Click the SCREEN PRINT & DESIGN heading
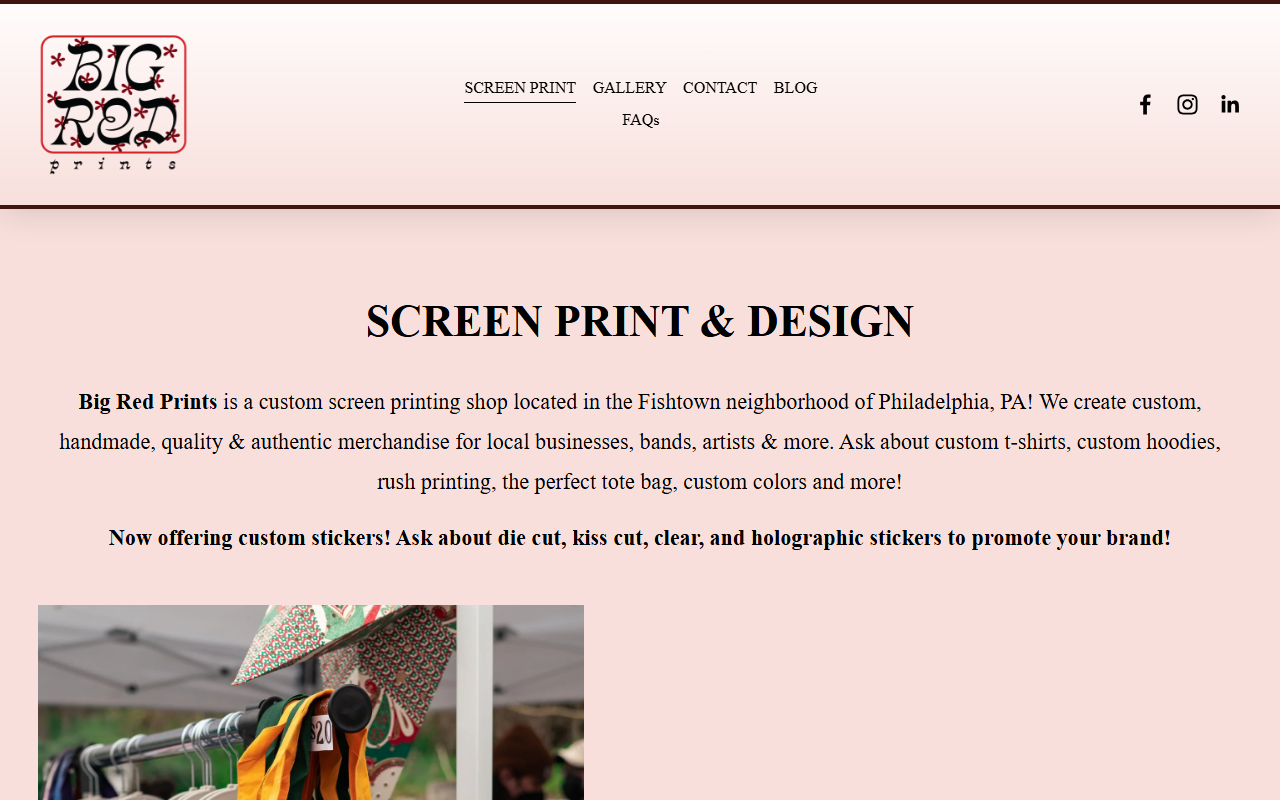This screenshot has height=800, width=1280. coord(640,321)
